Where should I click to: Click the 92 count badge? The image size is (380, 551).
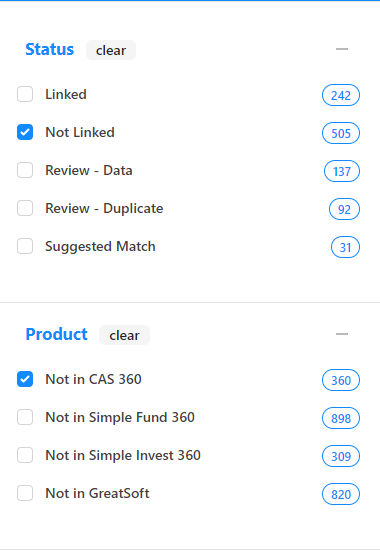tap(344, 209)
